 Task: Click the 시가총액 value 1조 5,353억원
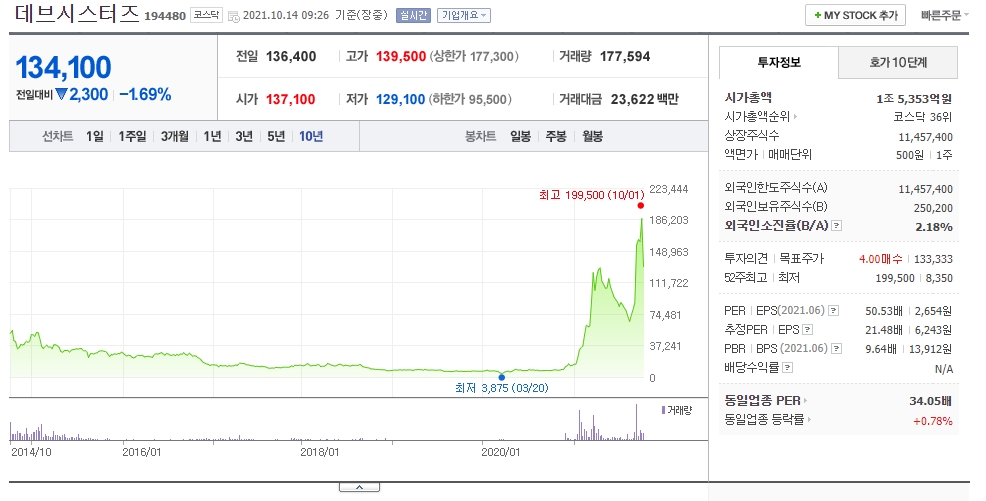[x=914, y=99]
